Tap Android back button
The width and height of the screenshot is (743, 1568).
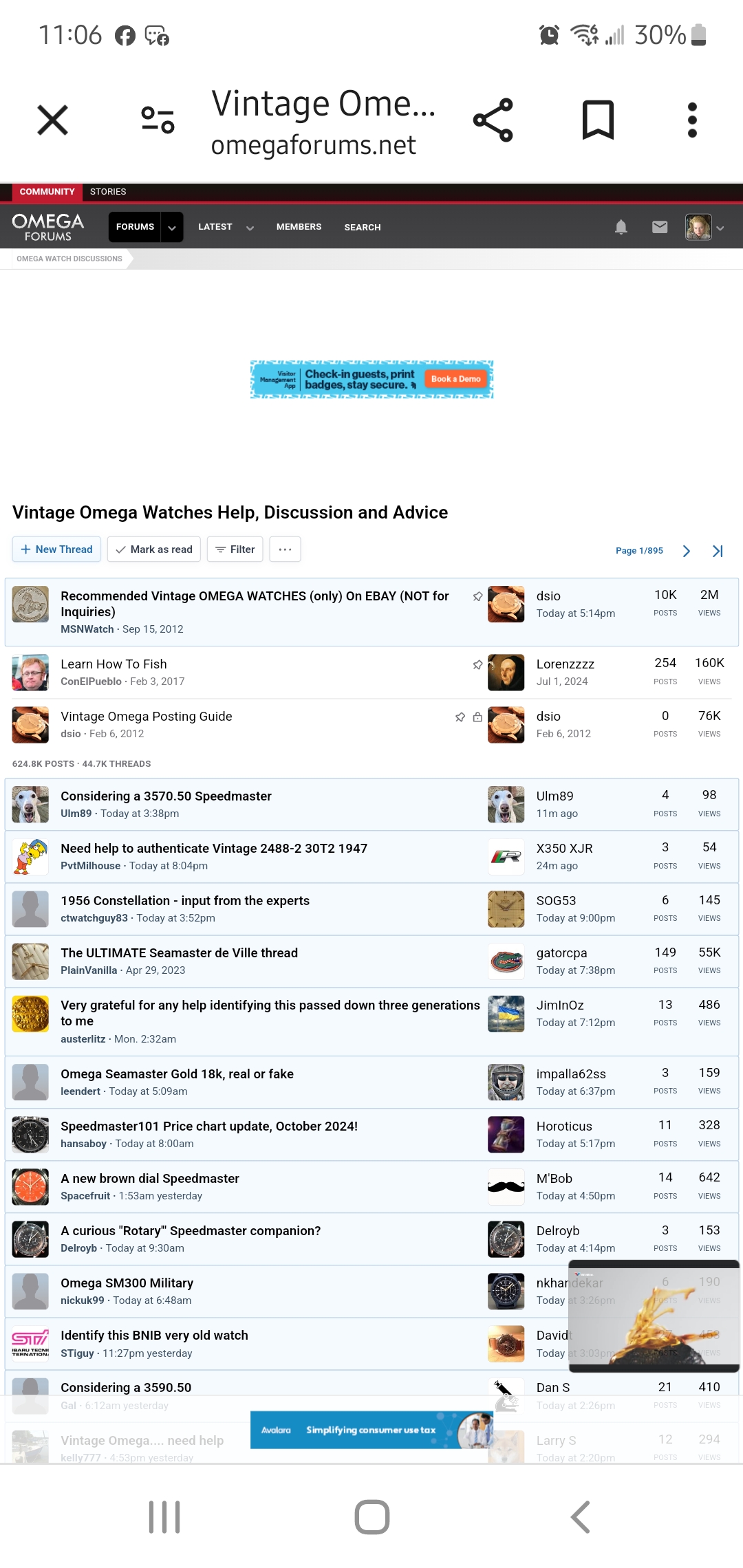tap(580, 1516)
